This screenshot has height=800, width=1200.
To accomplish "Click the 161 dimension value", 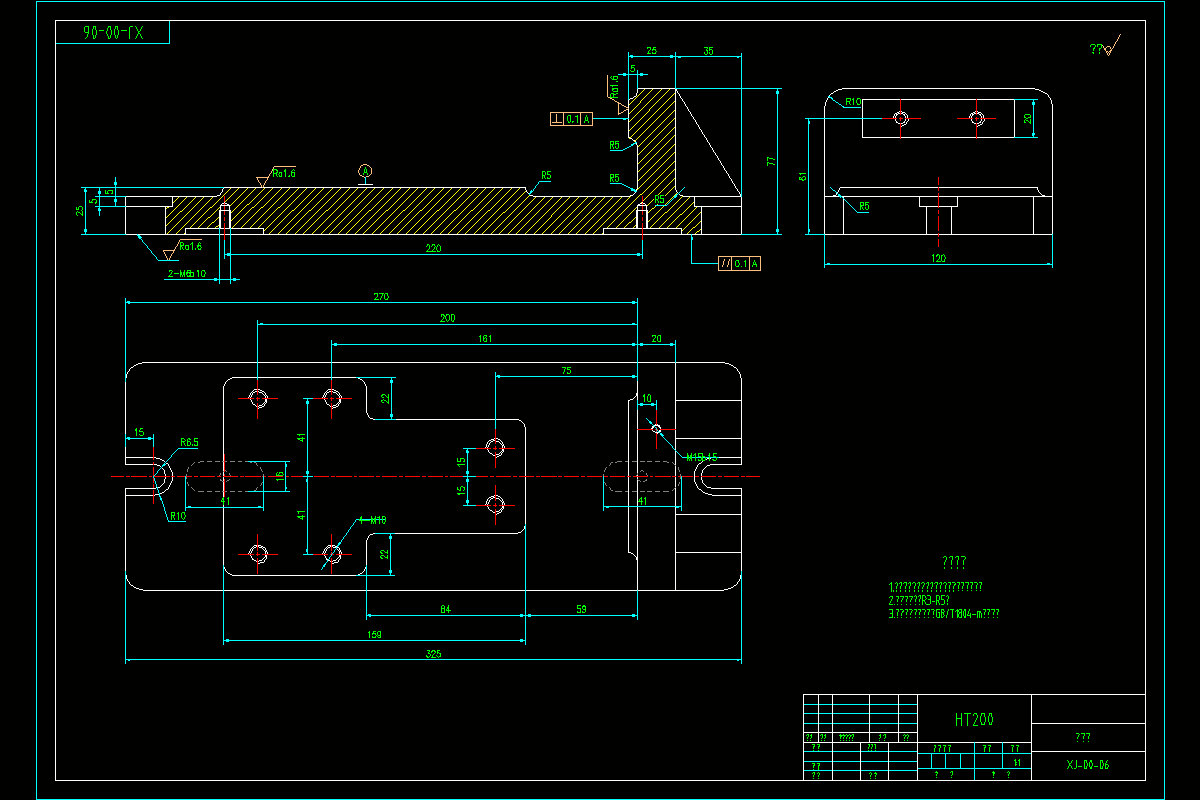I will [x=485, y=339].
